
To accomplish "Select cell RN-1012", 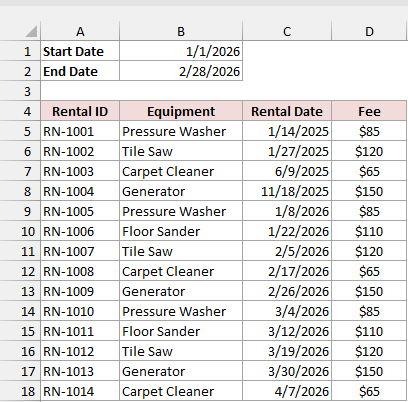I will tap(80, 351).
